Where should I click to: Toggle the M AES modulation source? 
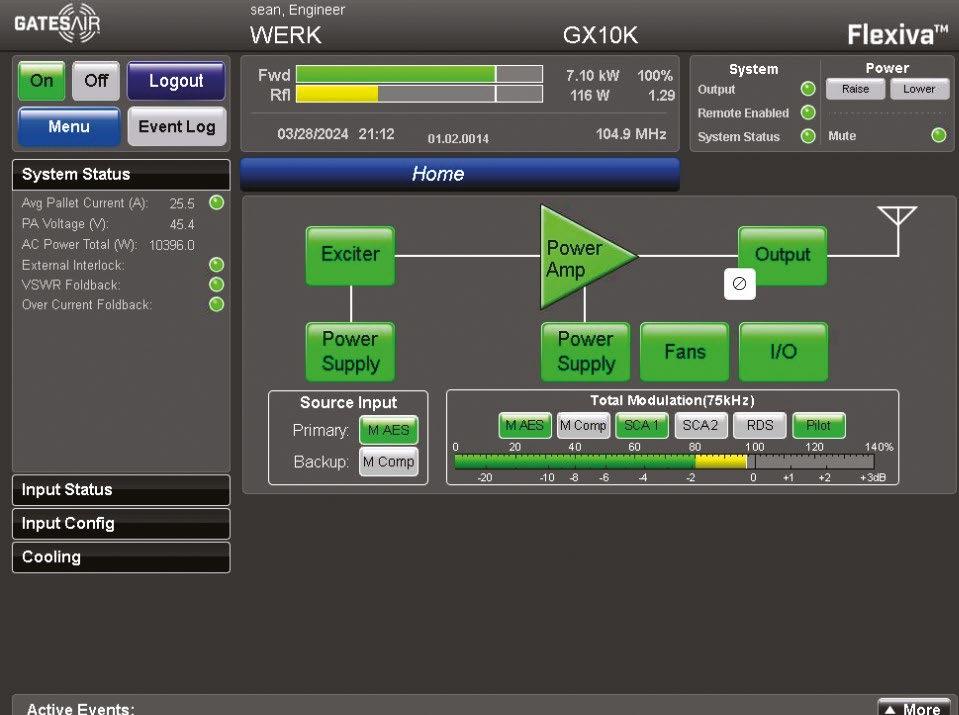click(x=525, y=425)
